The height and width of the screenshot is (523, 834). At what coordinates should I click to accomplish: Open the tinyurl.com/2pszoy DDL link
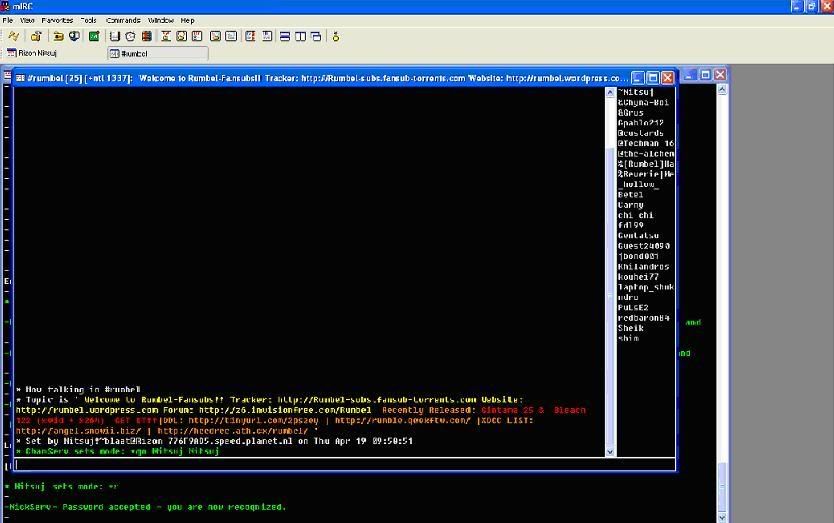(x=253, y=420)
